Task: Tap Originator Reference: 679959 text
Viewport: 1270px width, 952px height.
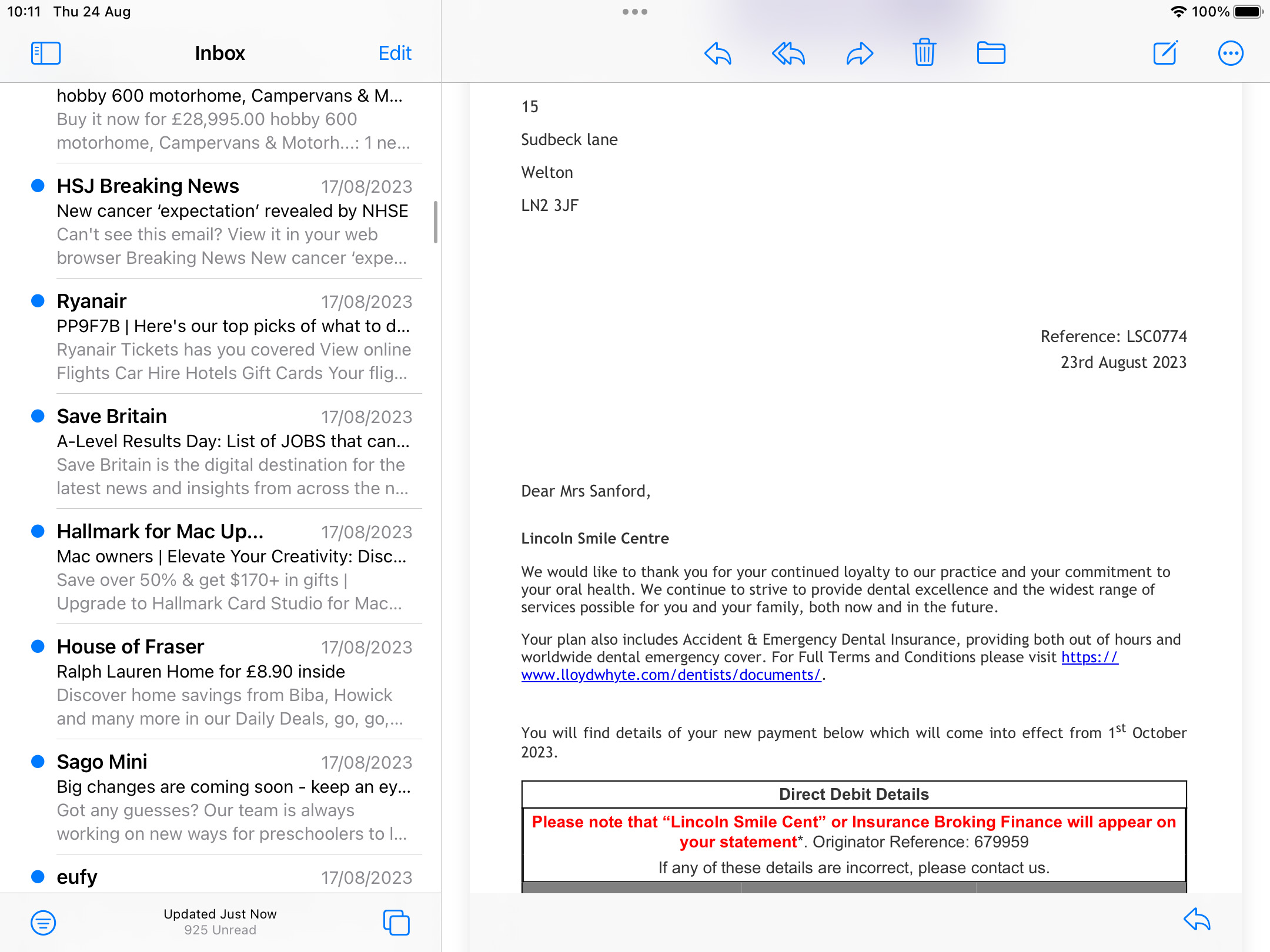Action: [x=920, y=842]
